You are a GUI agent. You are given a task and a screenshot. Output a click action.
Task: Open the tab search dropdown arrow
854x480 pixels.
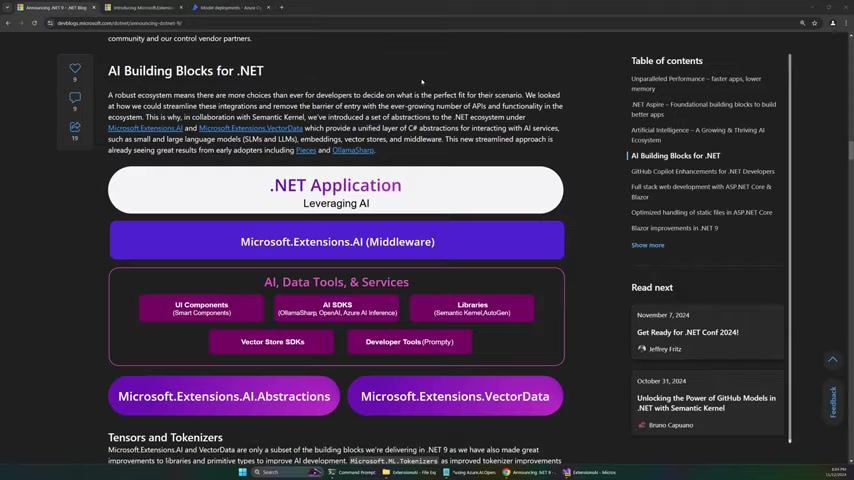7,8
